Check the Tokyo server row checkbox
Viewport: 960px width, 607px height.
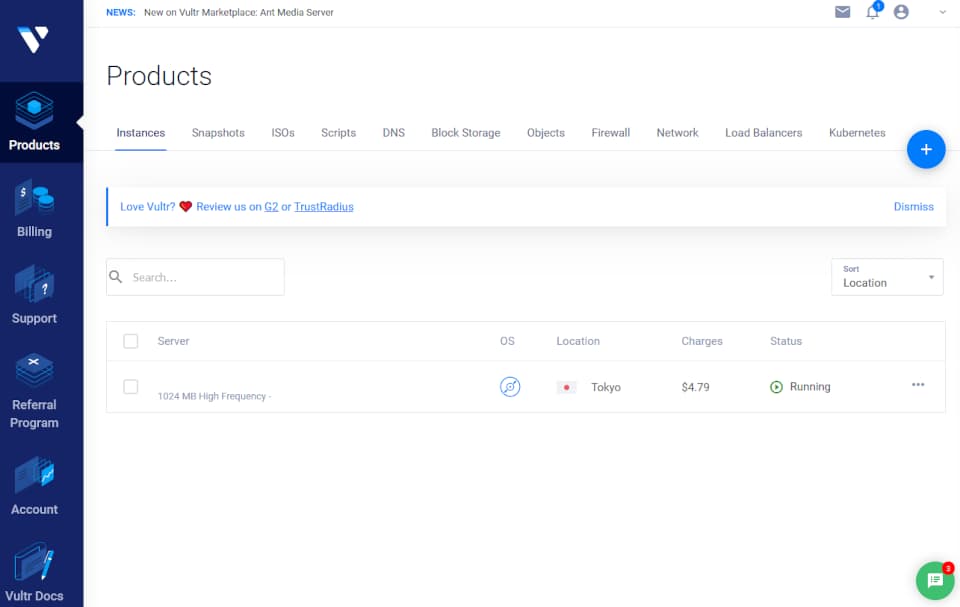point(130,386)
